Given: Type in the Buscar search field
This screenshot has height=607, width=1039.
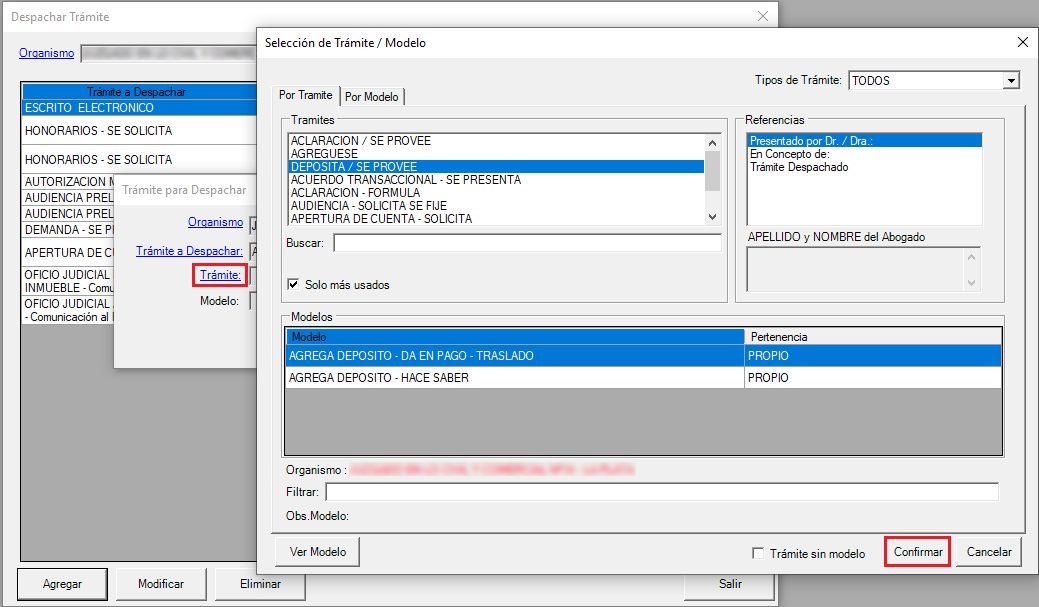Looking at the screenshot, I should 527,243.
